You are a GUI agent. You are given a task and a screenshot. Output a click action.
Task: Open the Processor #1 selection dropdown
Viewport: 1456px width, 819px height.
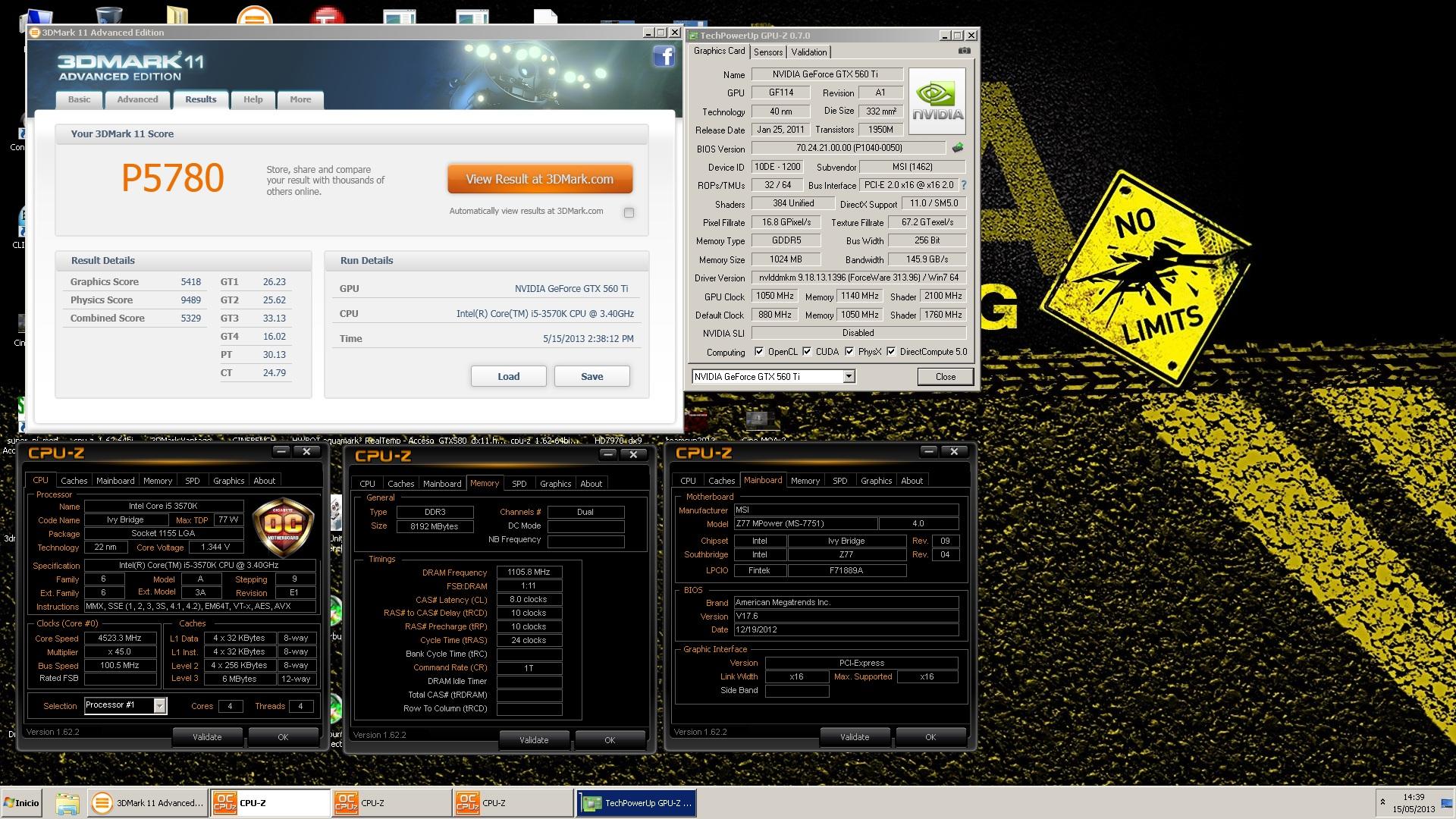coord(159,706)
